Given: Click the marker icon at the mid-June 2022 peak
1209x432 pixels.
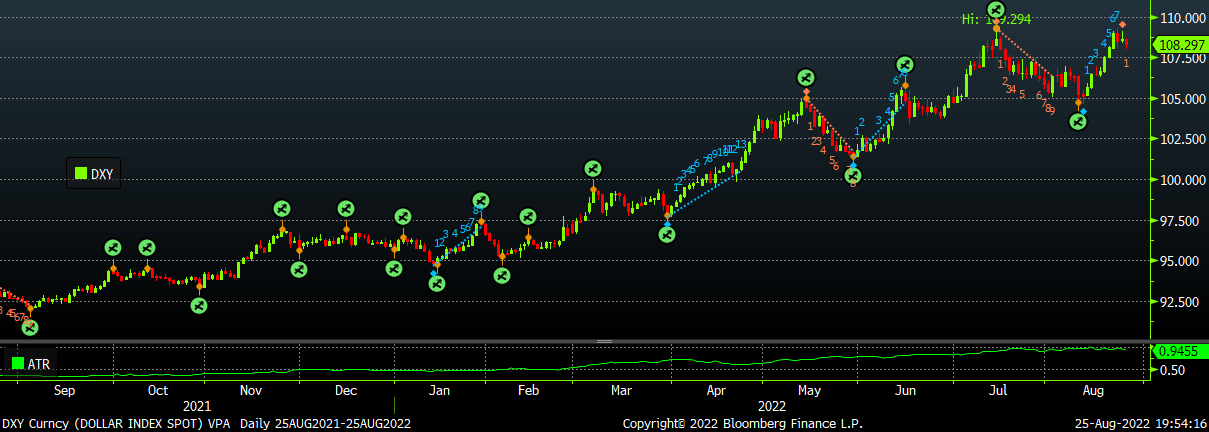Looking at the screenshot, I should point(905,65).
